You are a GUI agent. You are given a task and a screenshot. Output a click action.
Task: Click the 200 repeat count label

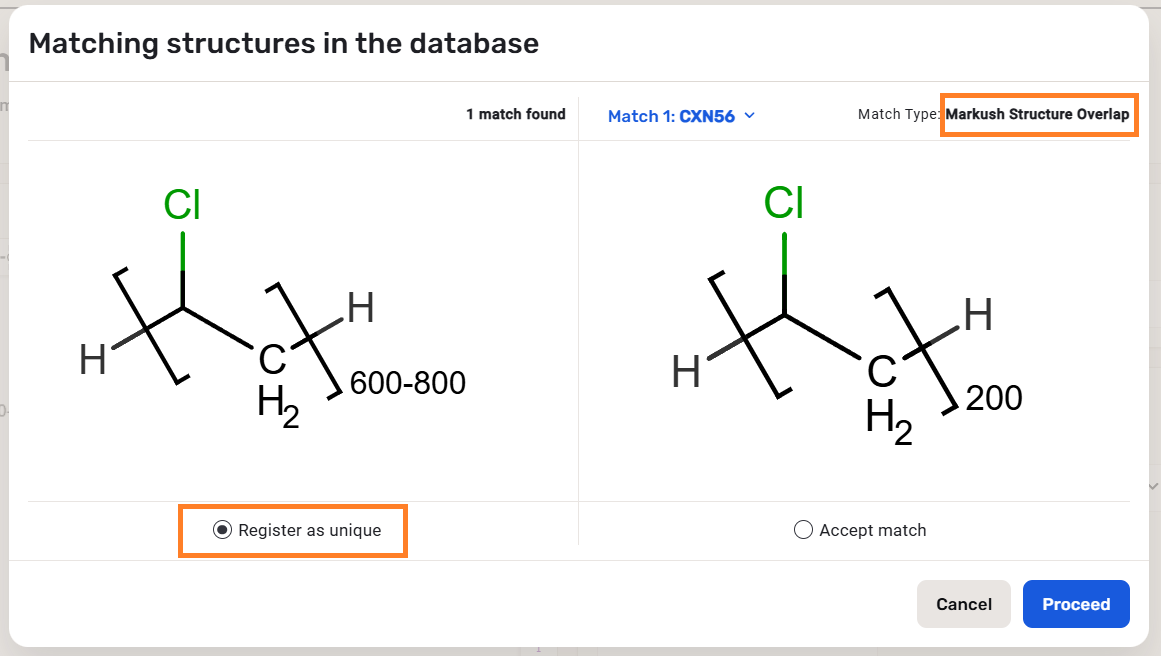pos(994,399)
